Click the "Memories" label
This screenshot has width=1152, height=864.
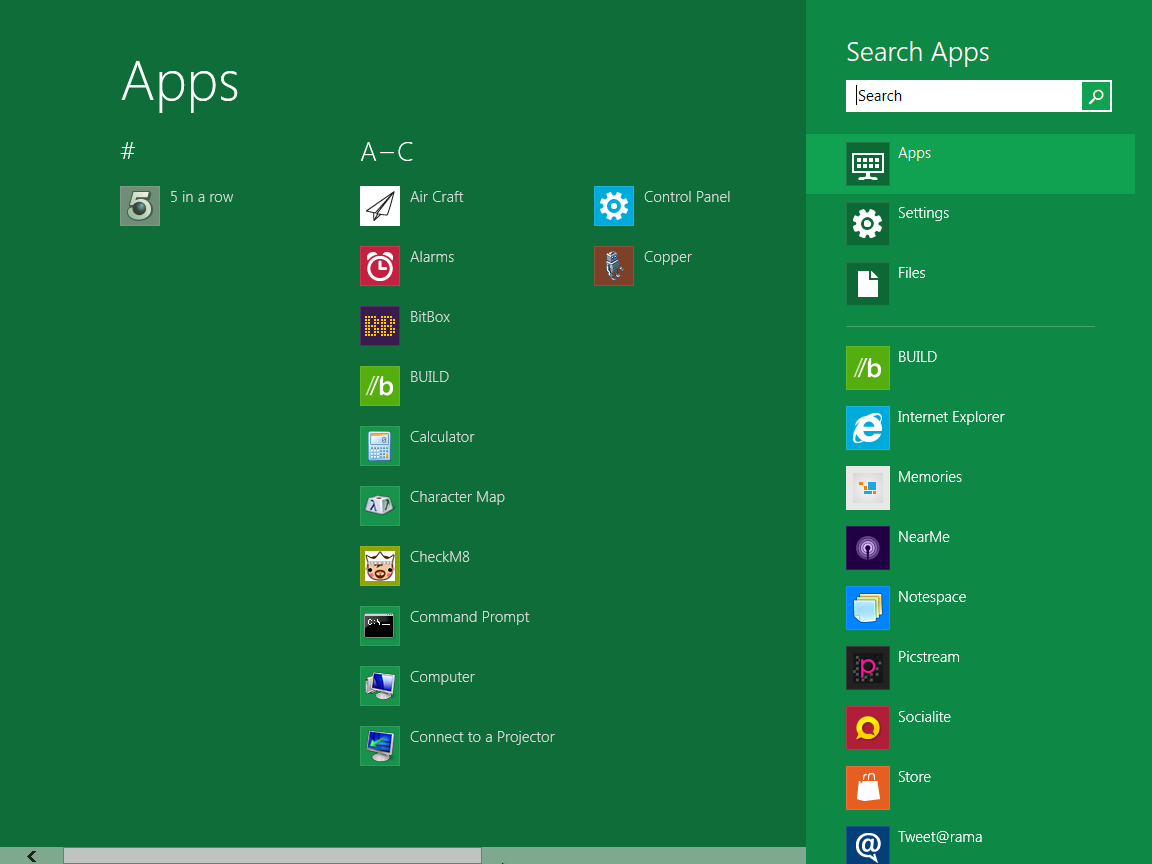[x=930, y=477]
